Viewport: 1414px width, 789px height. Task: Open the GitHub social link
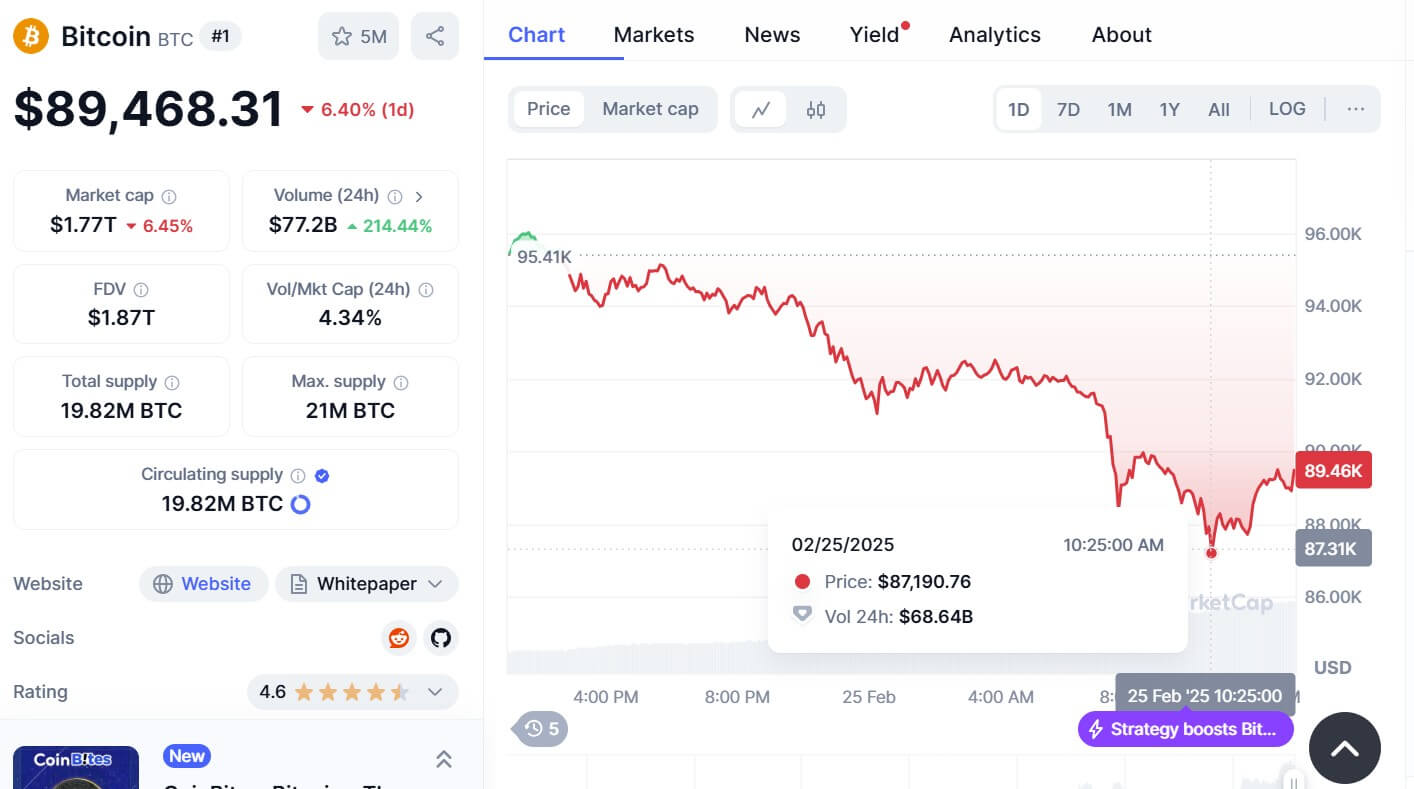coord(440,638)
